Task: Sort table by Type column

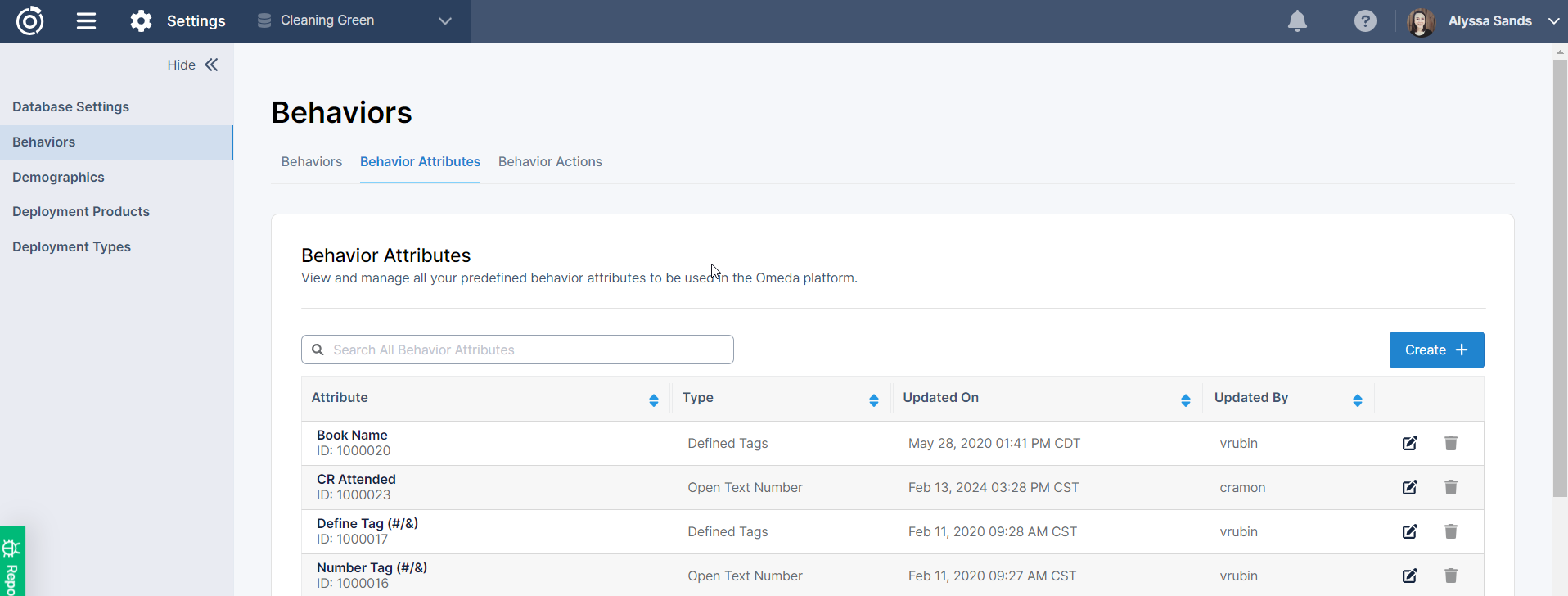Action: 873,400
